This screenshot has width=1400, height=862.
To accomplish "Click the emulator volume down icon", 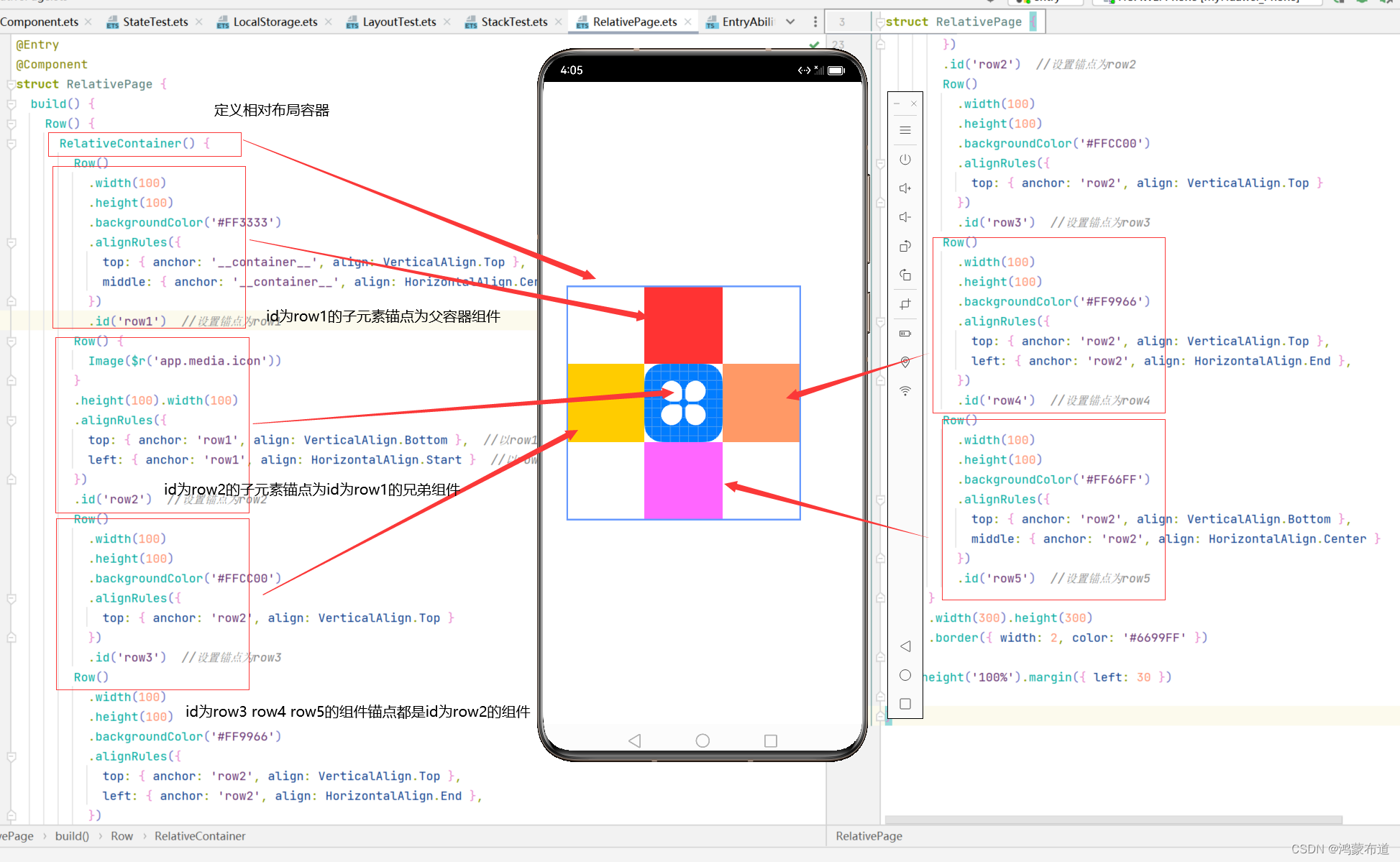I will (905, 217).
